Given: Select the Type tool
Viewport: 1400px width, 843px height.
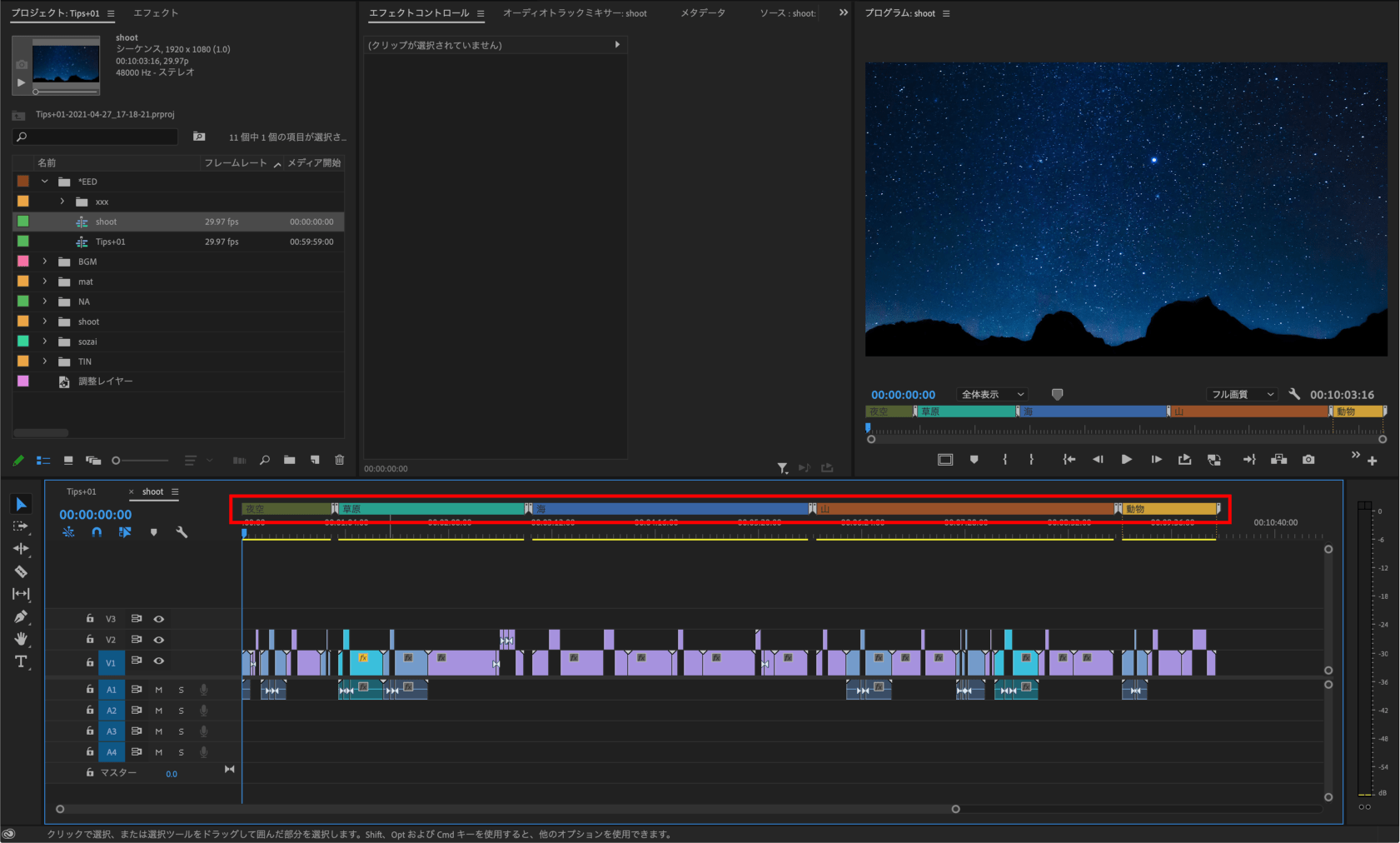Looking at the screenshot, I should click(21, 661).
